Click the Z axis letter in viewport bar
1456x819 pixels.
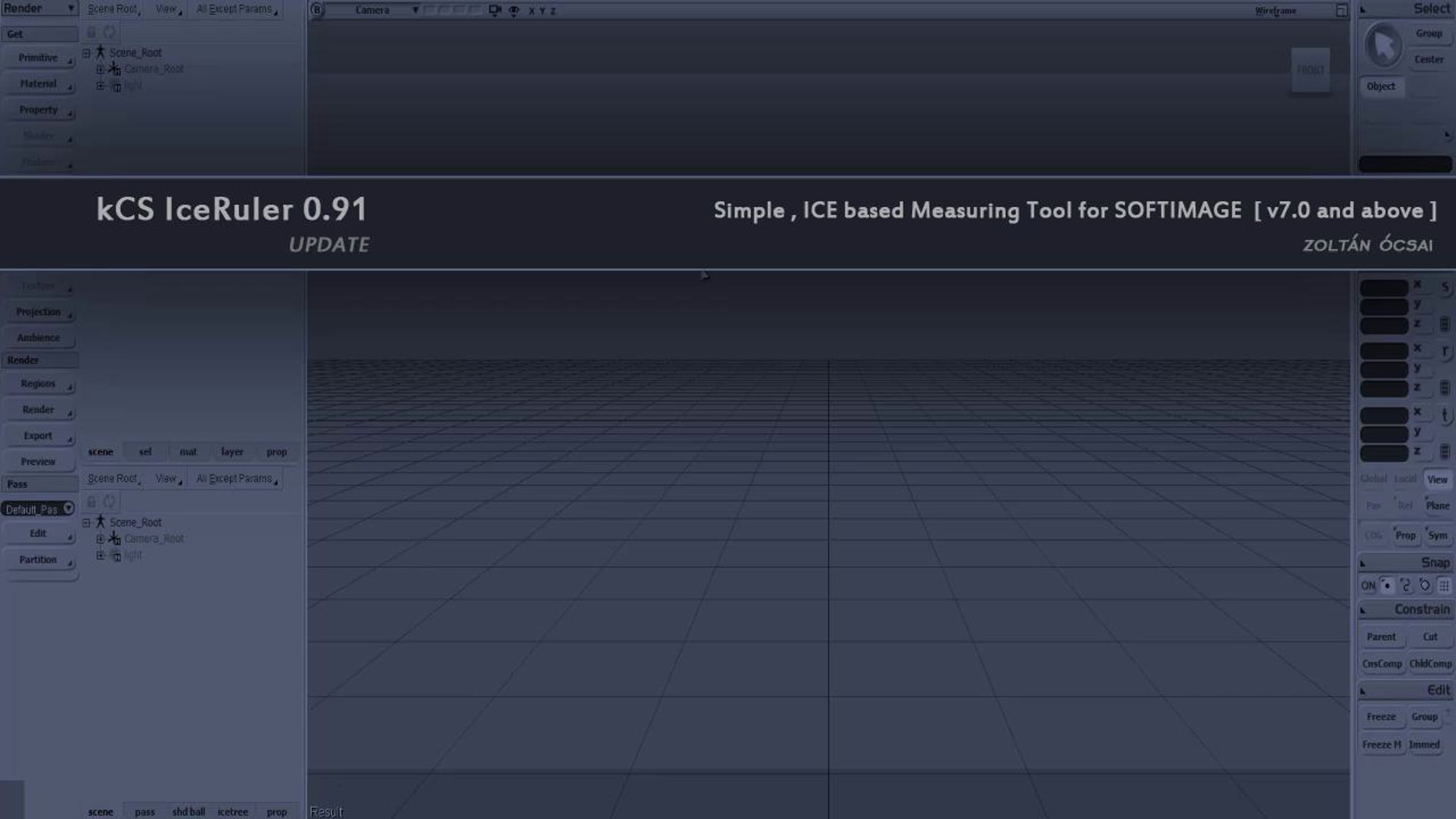553,11
